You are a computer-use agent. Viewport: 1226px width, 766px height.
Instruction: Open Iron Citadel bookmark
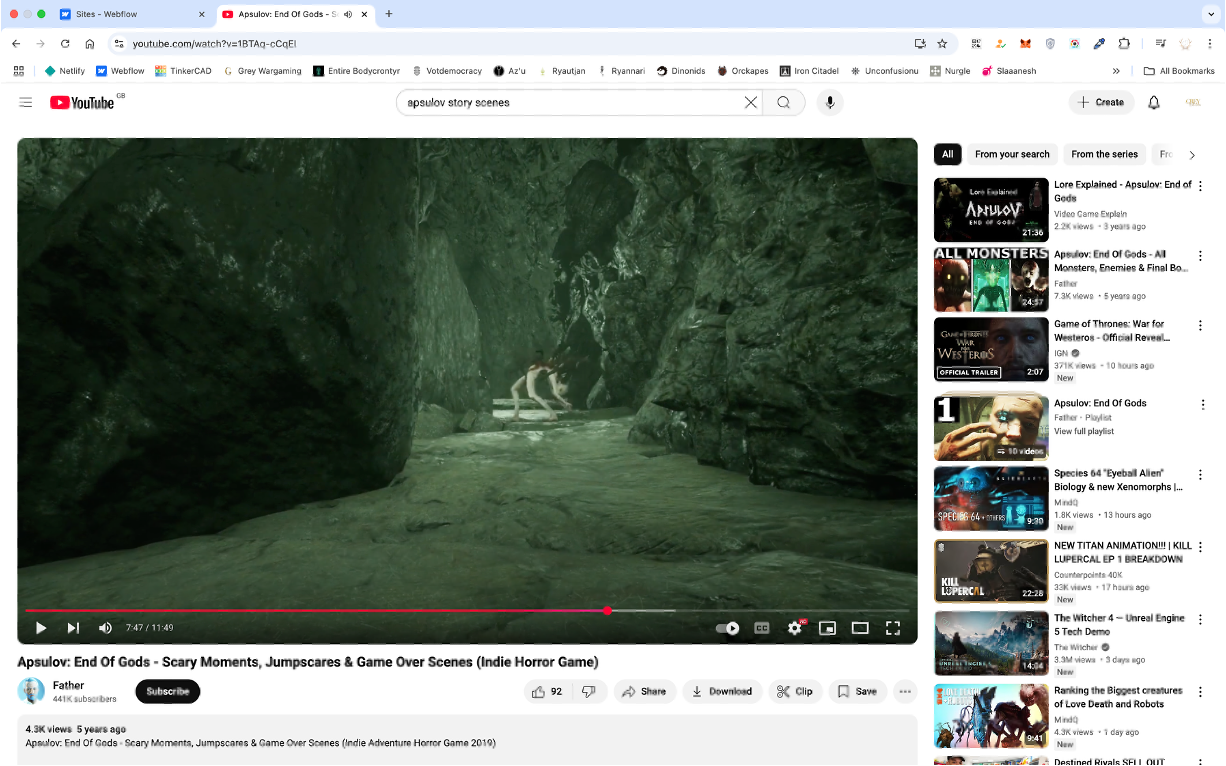click(x=809, y=71)
